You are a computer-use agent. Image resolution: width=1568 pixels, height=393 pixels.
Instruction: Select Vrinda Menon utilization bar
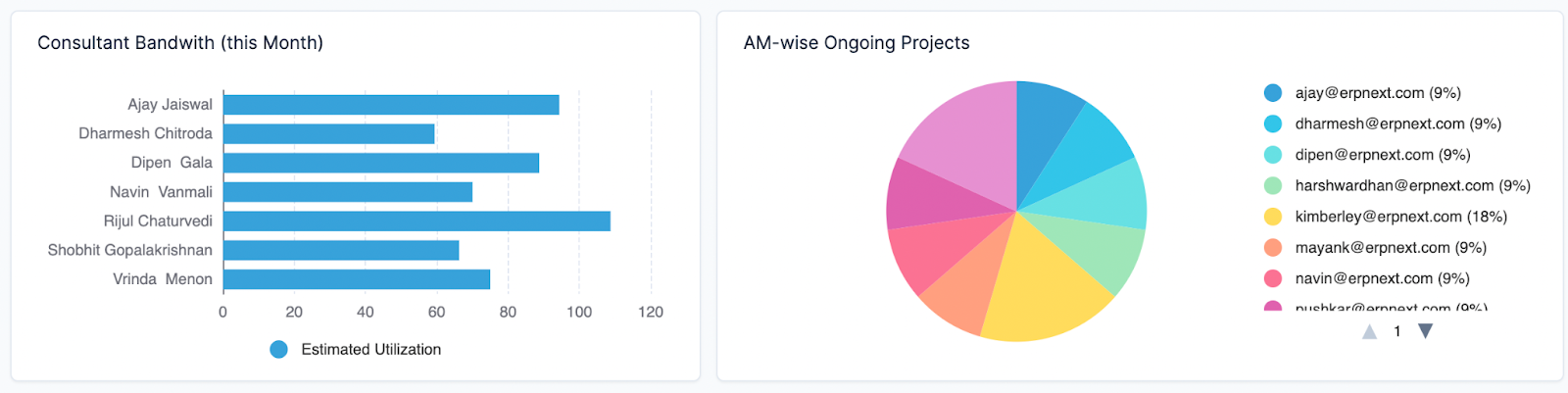pos(357,280)
